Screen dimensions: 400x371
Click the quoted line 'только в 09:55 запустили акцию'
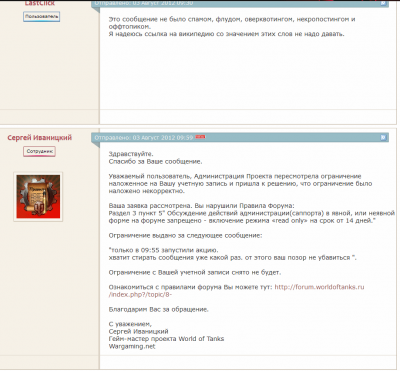163,250
